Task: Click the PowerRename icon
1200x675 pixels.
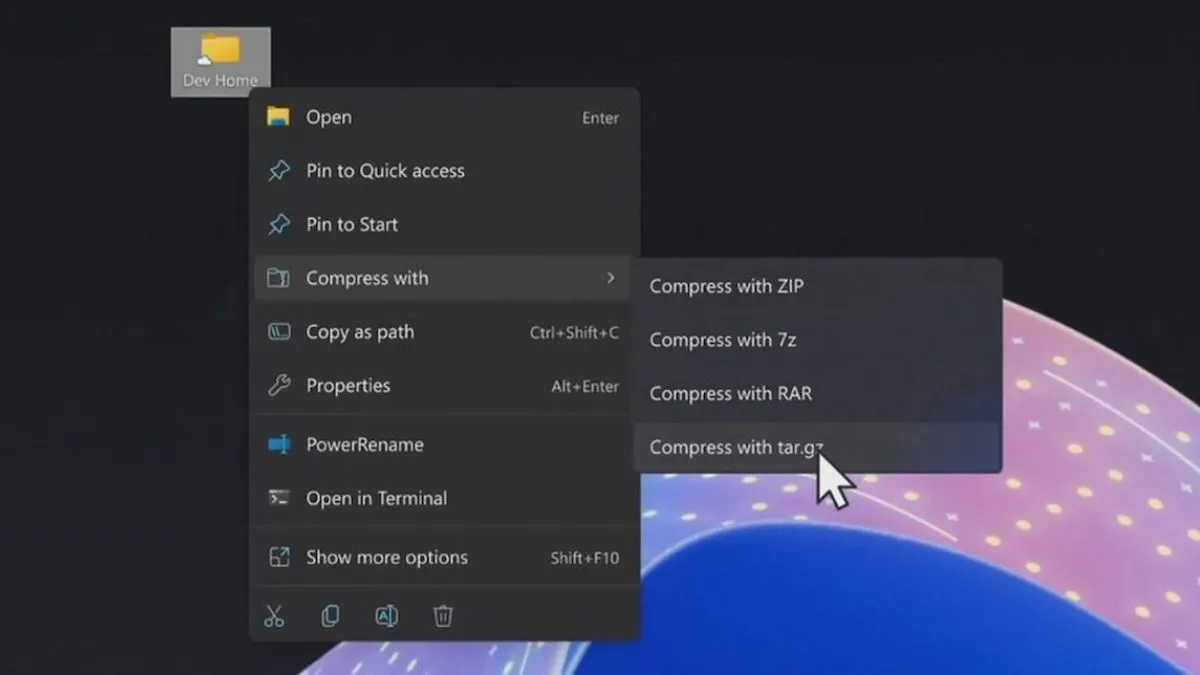Action: coord(280,444)
